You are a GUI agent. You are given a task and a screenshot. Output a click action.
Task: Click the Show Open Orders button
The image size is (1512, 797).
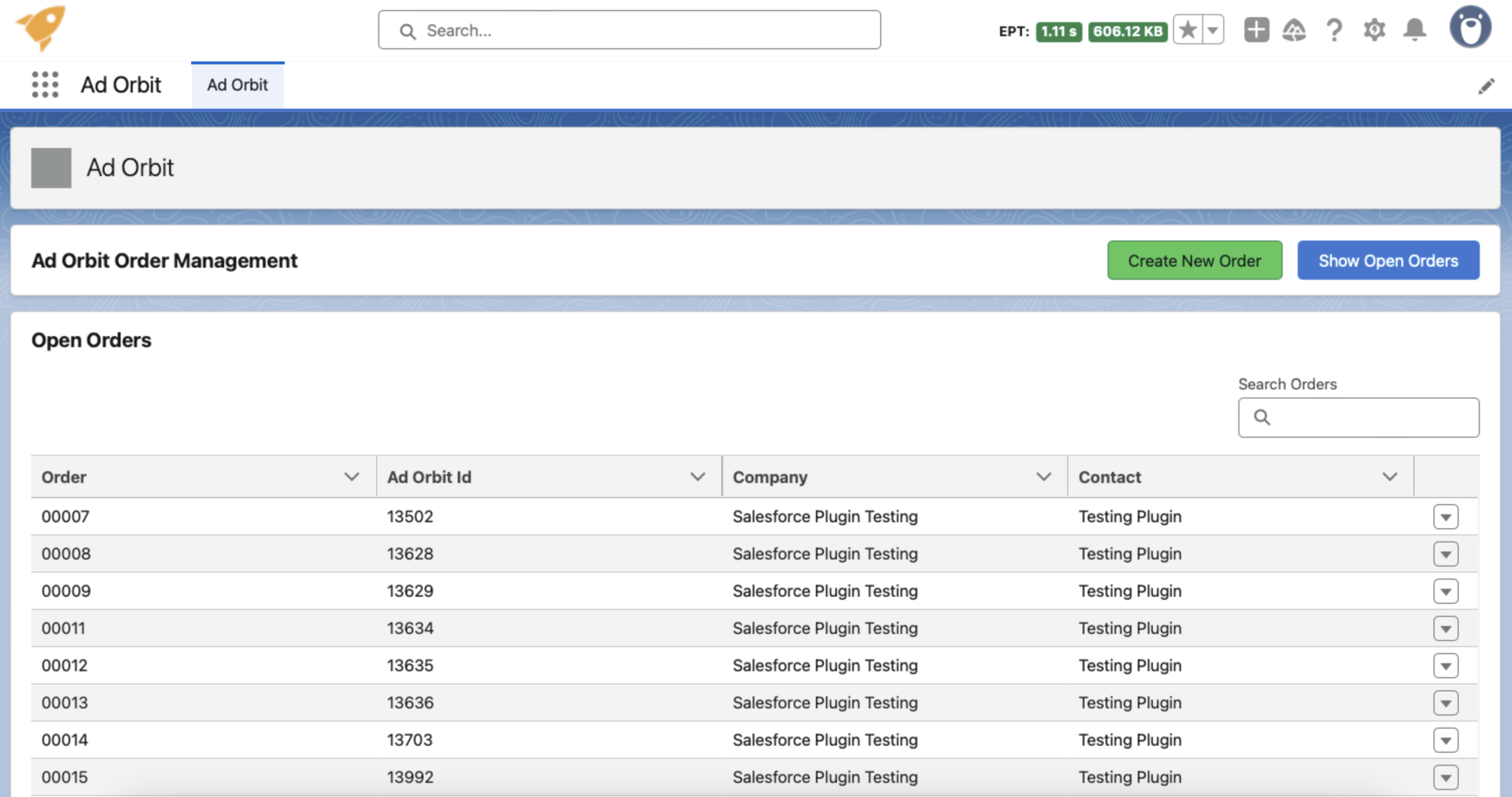coord(1388,260)
